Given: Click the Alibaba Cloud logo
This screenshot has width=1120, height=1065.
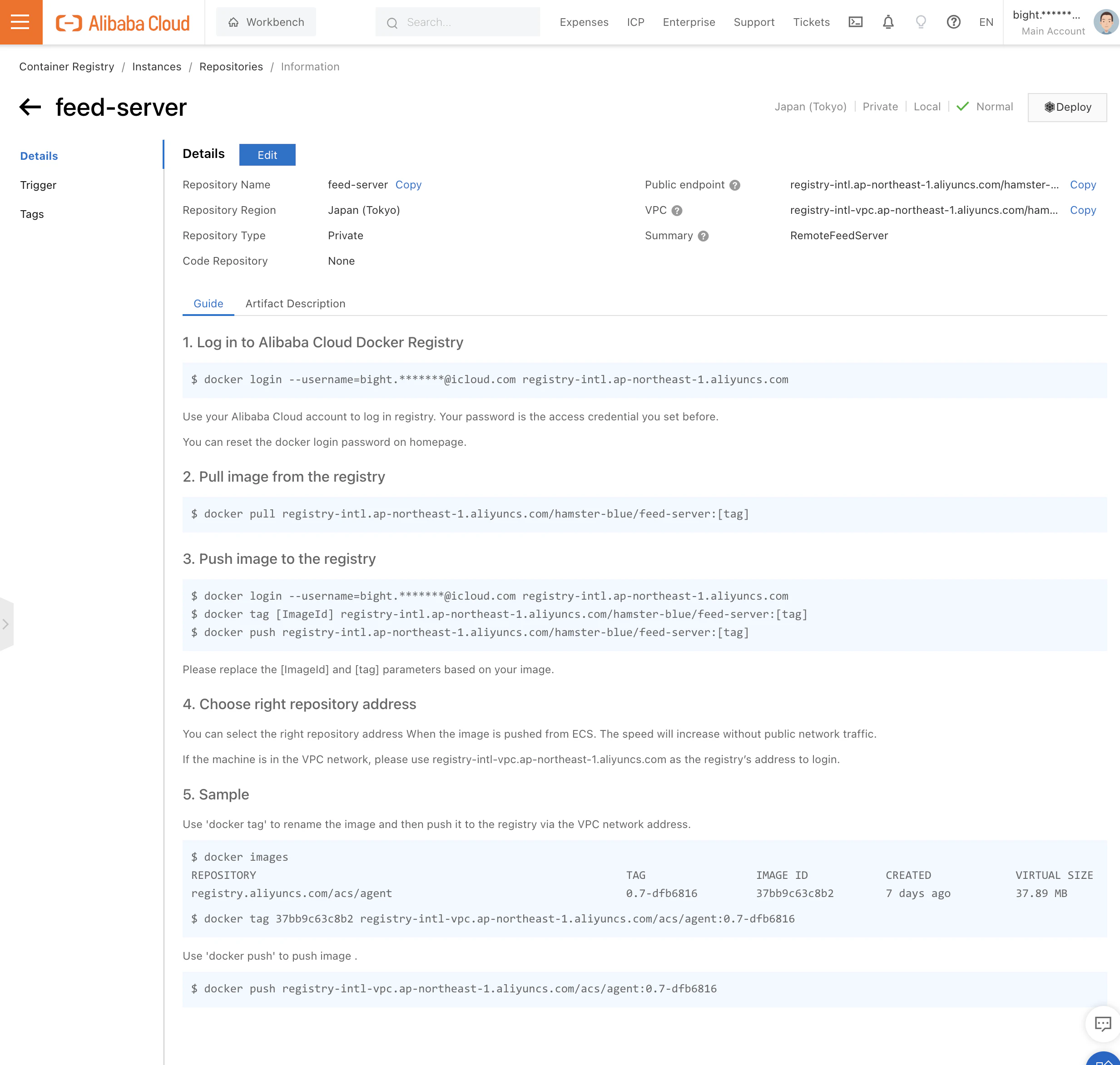Looking at the screenshot, I should [123, 23].
